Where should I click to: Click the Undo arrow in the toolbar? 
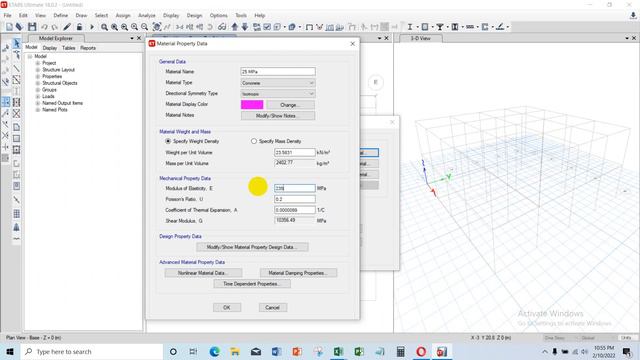tap(44, 27)
